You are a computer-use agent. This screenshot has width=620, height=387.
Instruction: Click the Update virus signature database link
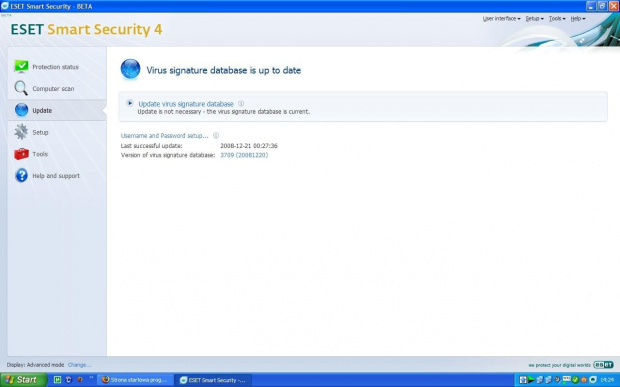tap(186, 104)
